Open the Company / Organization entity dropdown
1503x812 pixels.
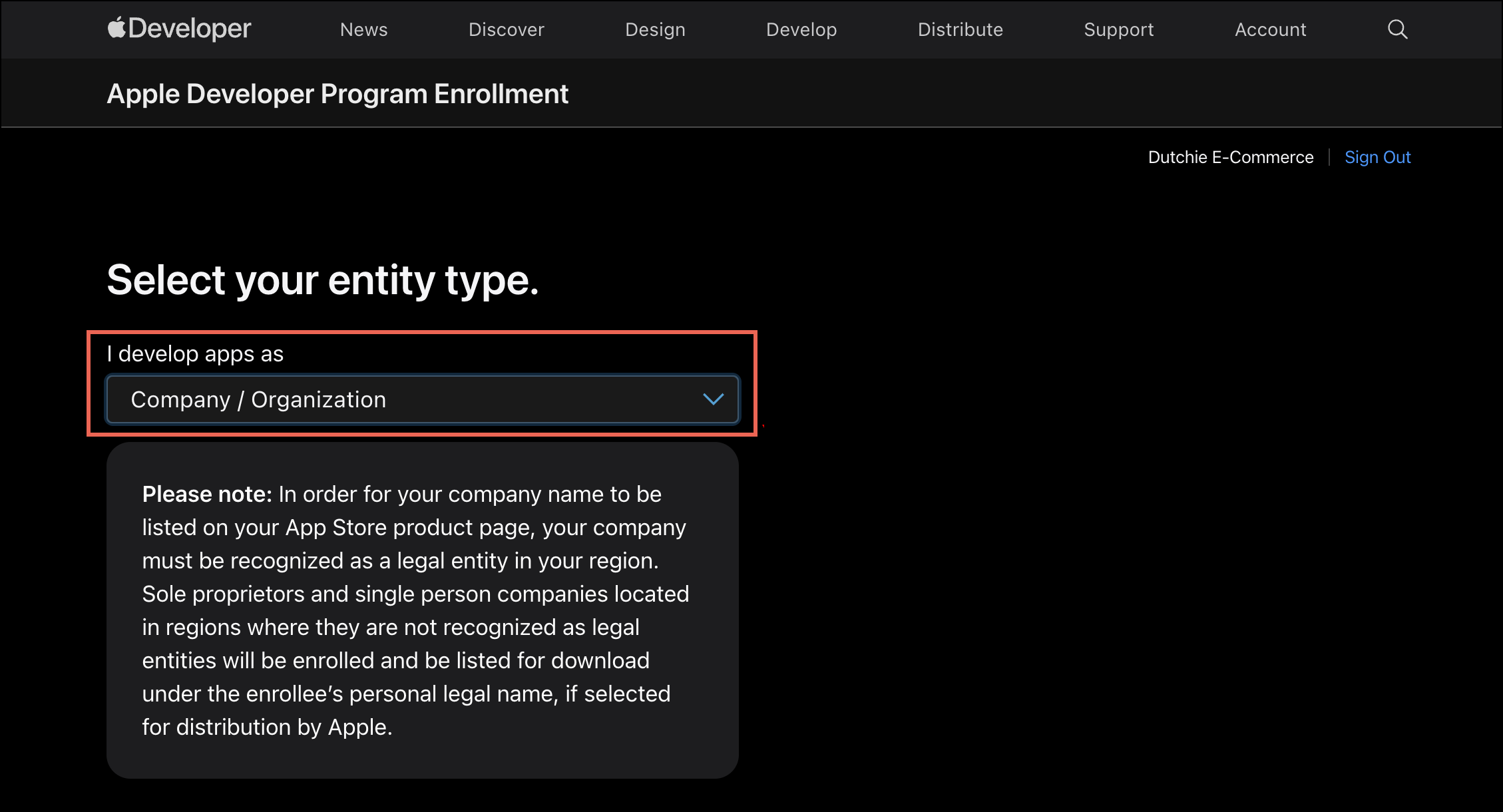[423, 399]
